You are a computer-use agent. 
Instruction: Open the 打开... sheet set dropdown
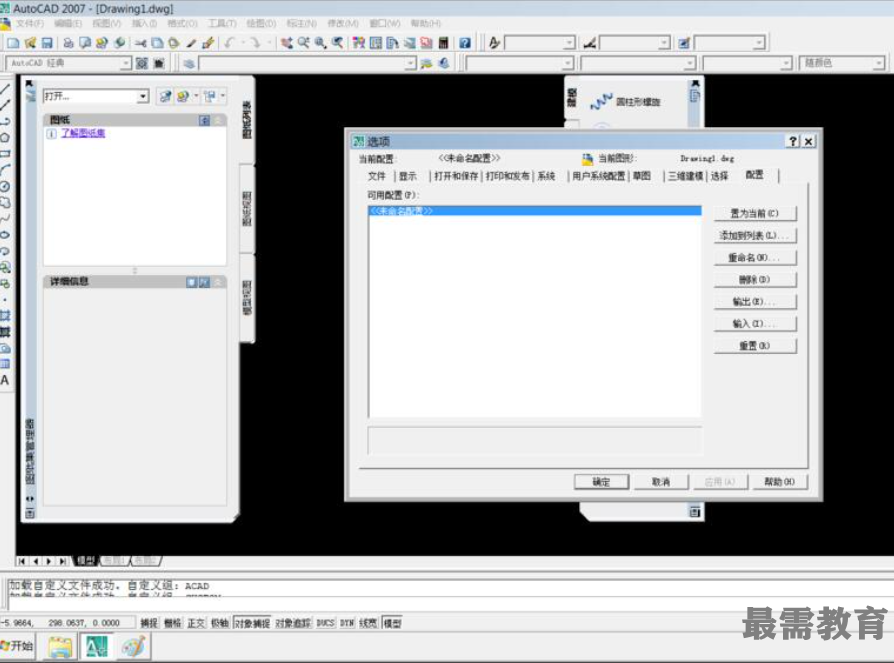(143, 96)
